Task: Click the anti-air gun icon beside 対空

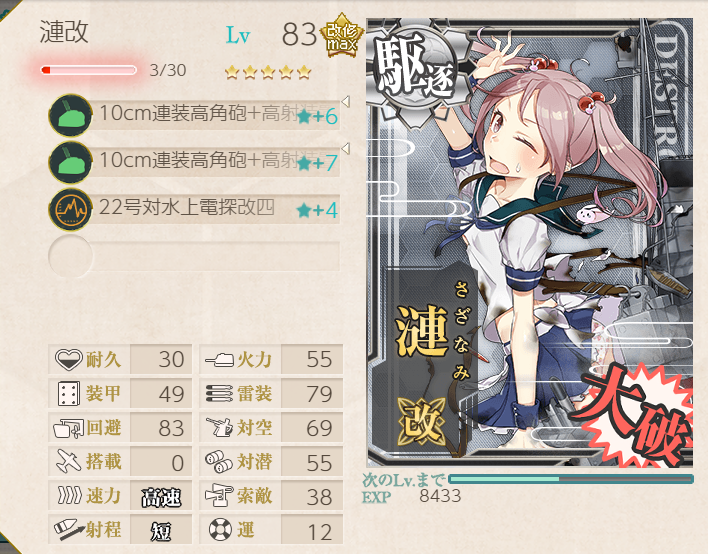Action: click(219, 427)
